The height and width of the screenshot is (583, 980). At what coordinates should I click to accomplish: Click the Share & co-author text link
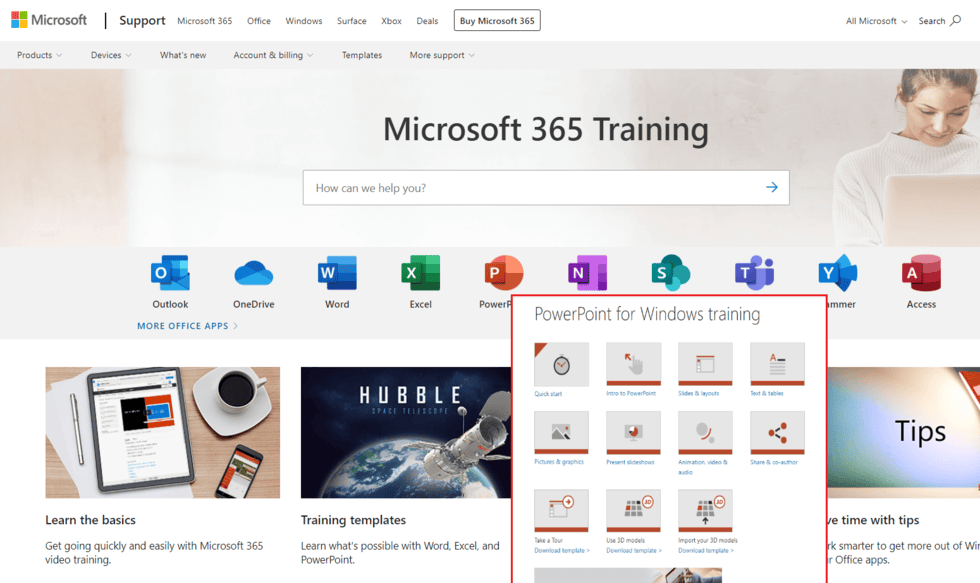click(x=774, y=462)
